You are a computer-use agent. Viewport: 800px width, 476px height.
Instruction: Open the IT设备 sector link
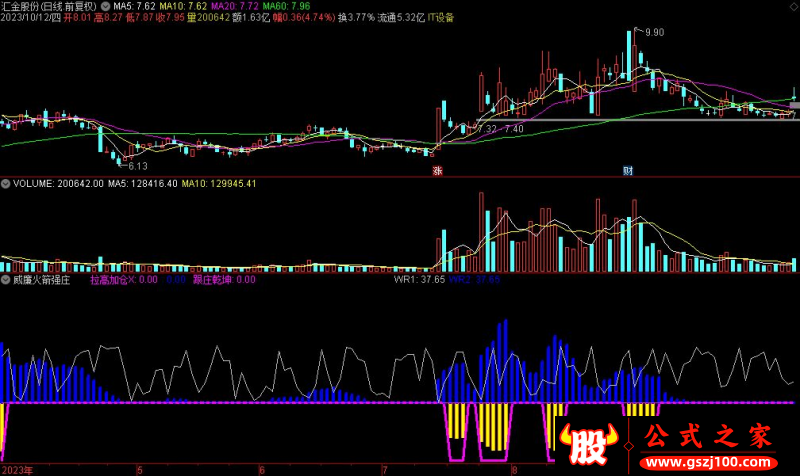(x=441, y=17)
